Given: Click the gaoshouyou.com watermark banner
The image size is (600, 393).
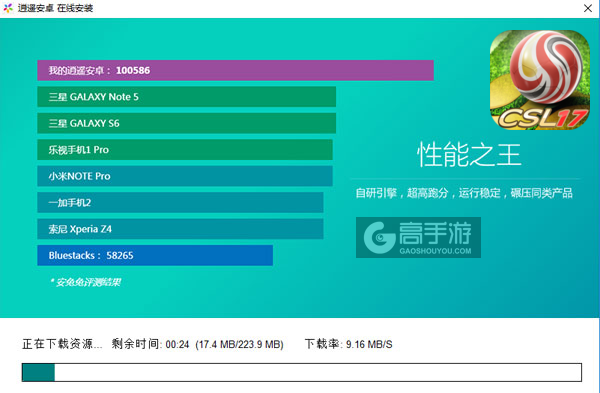Looking at the screenshot, I should [418, 237].
